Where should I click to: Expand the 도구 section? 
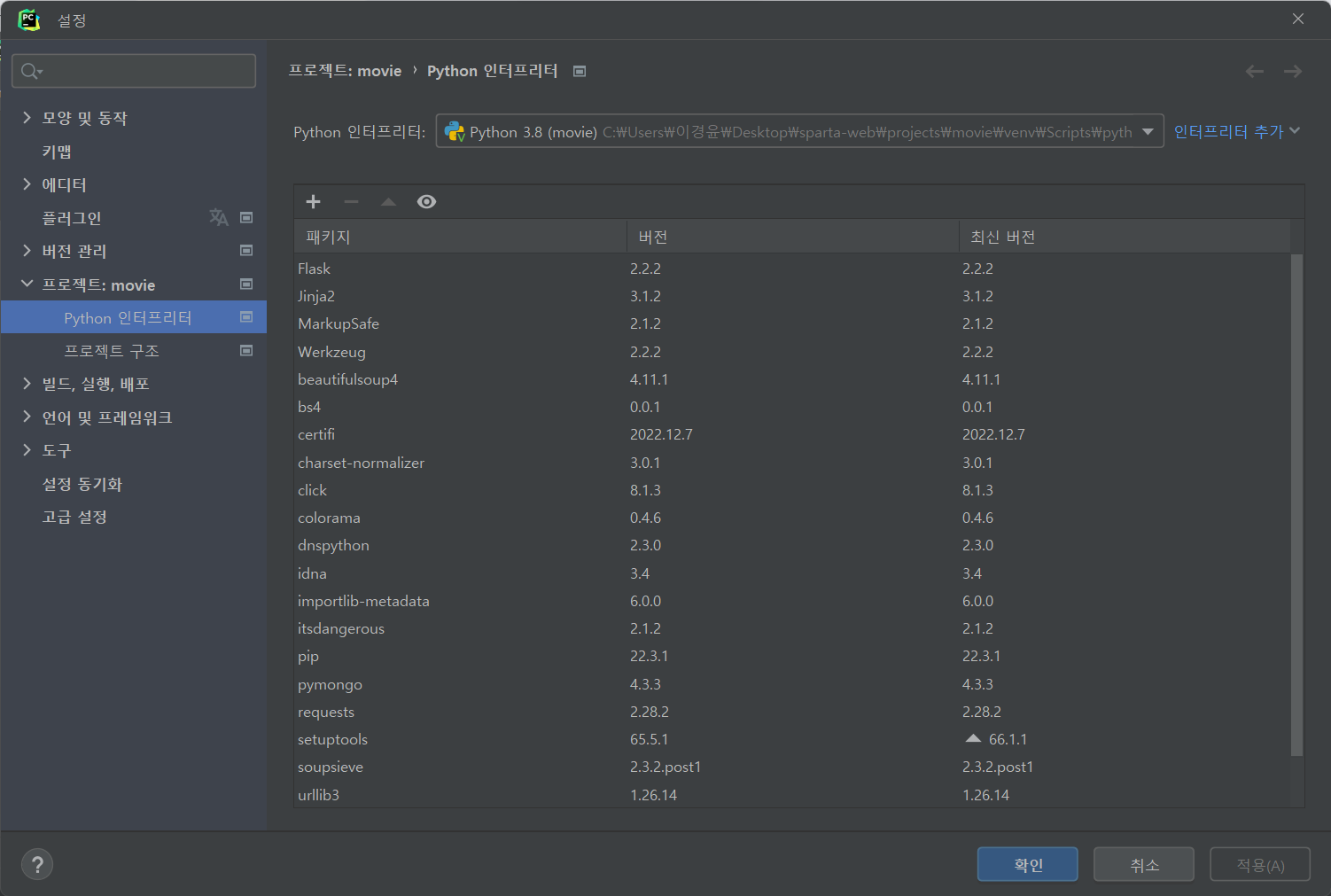tap(27, 449)
